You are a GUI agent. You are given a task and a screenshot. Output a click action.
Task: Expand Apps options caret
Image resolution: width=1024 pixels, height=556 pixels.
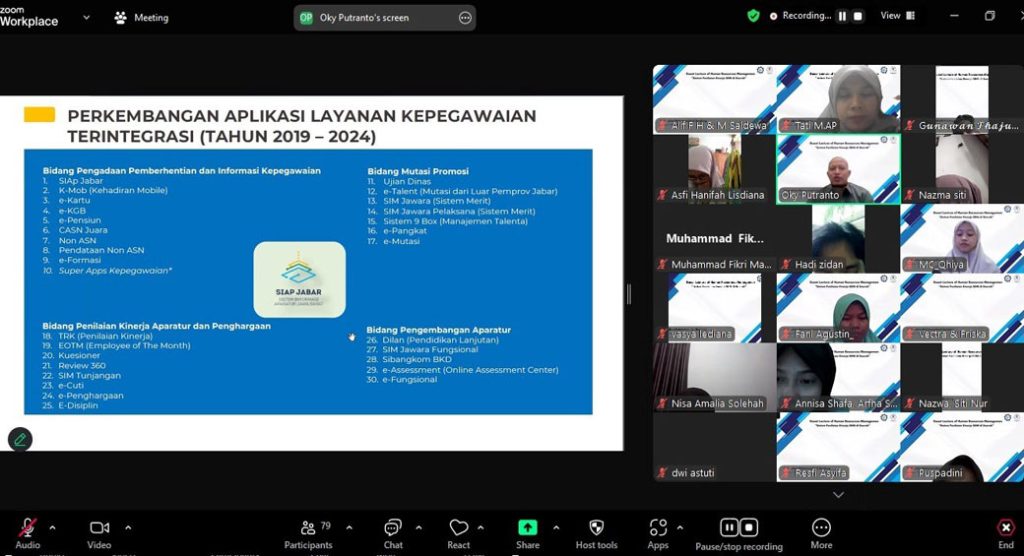pos(680,527)
